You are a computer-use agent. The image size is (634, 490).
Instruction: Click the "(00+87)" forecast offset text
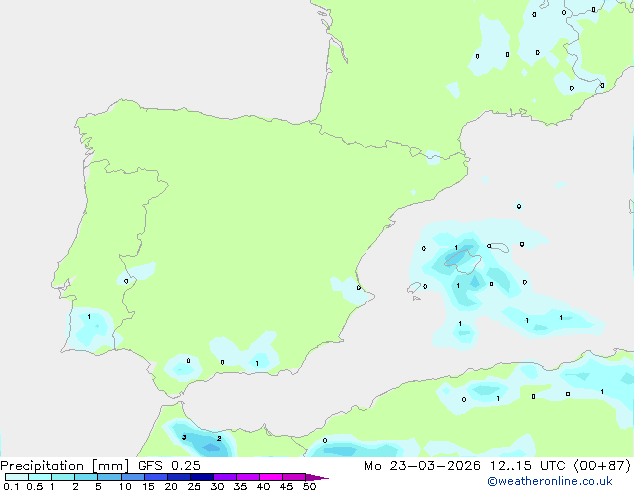(x=602, y=466)
